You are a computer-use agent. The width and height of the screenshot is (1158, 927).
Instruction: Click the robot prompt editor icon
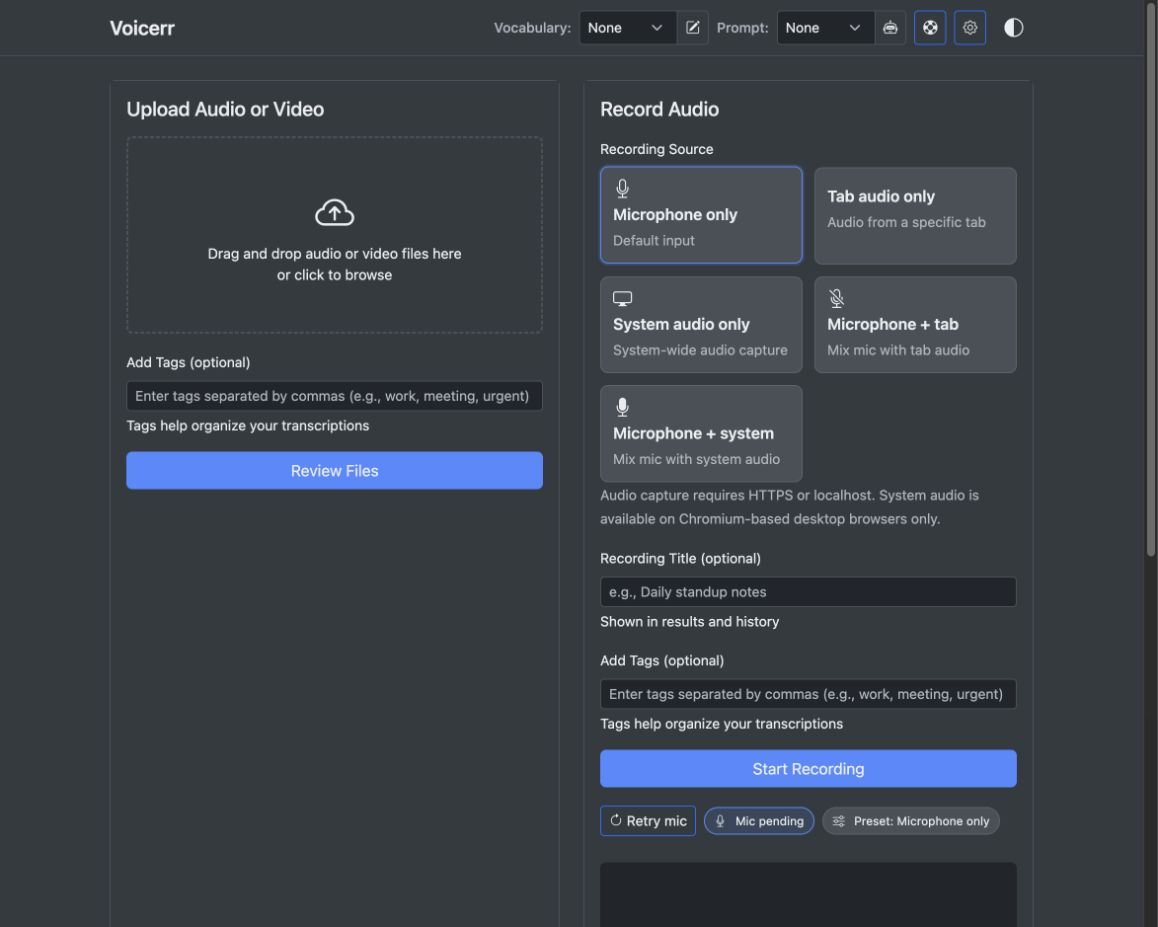pyautogui.click(x=891, y=28)
